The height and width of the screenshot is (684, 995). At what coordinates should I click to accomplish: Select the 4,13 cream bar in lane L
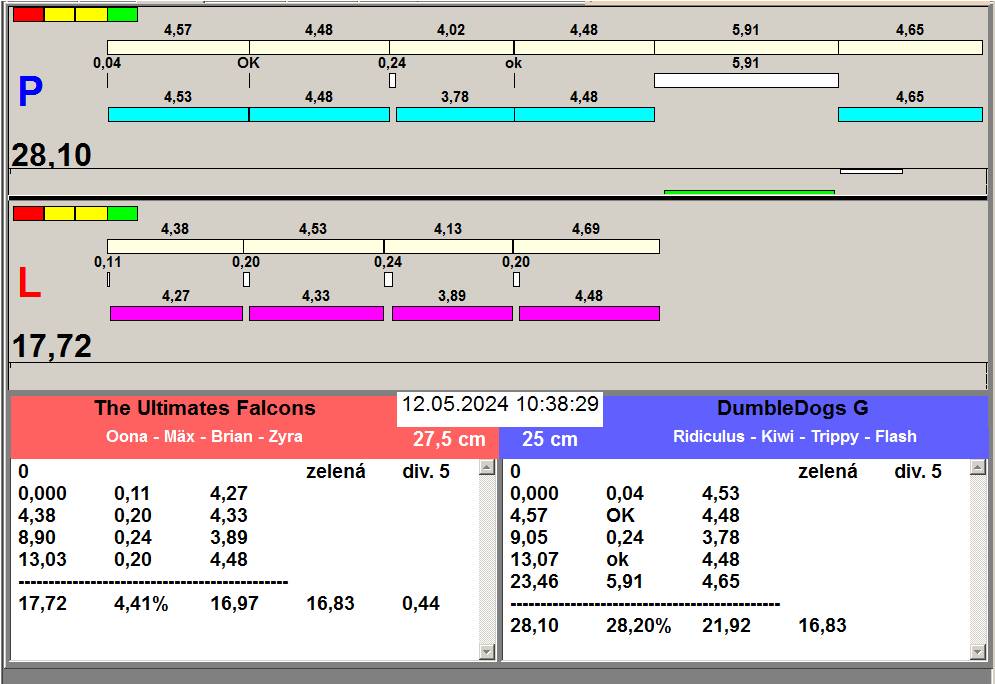(448, 246)
